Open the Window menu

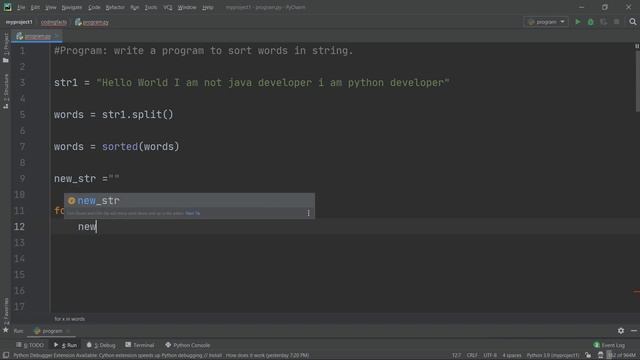(187, 7)
